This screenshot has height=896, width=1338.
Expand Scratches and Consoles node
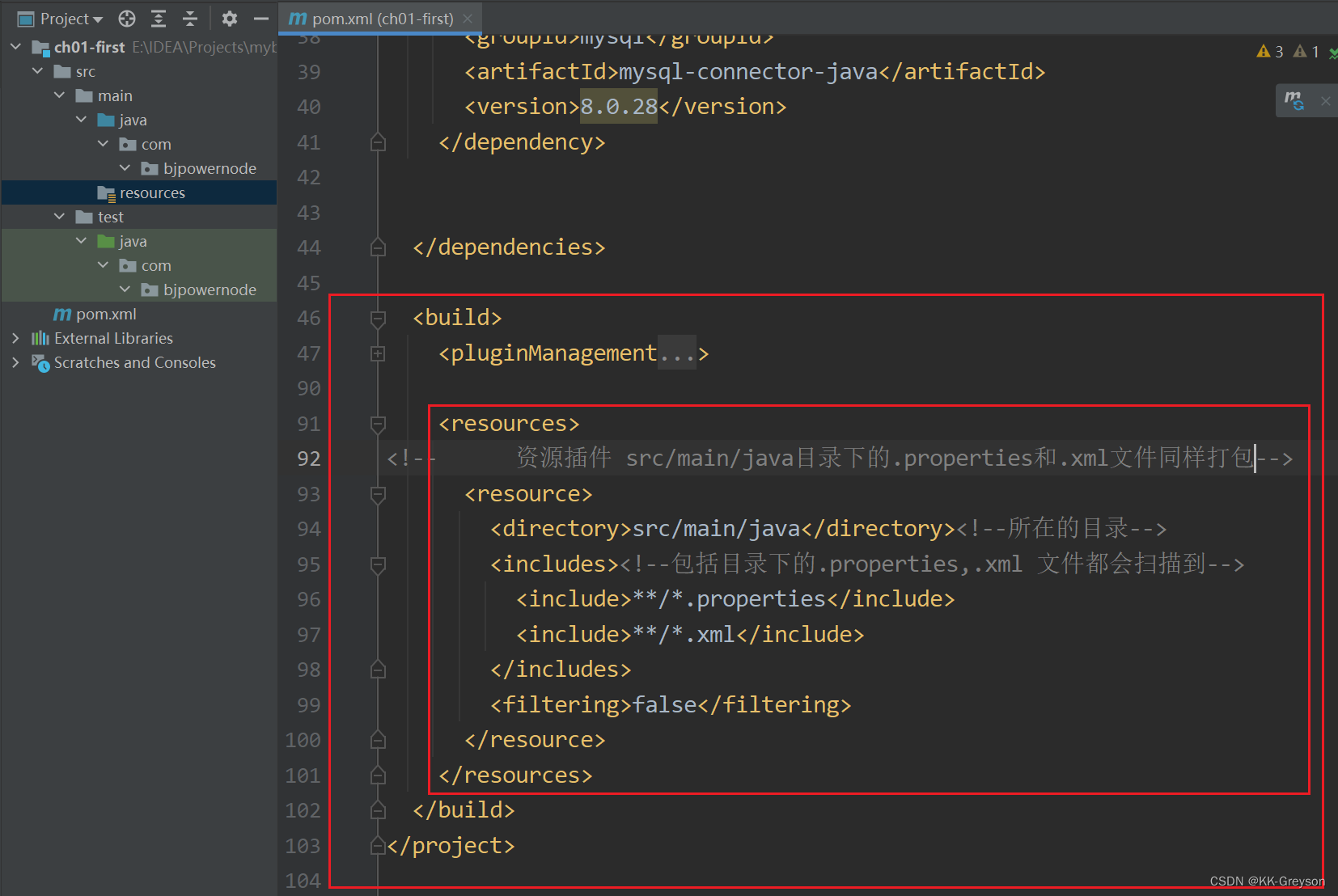(x=15, y=362)
